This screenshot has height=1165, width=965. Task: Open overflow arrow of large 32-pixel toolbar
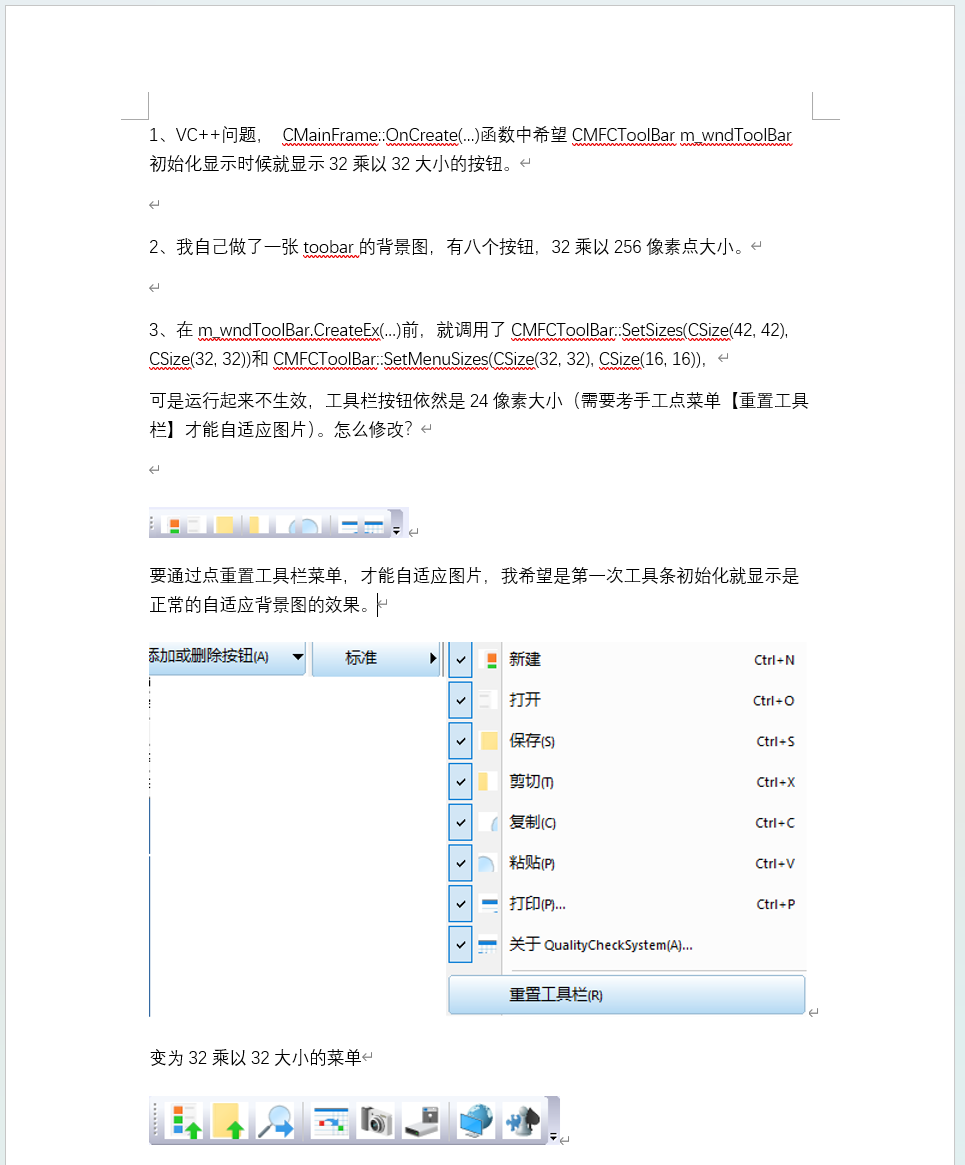coord(553,1137)
